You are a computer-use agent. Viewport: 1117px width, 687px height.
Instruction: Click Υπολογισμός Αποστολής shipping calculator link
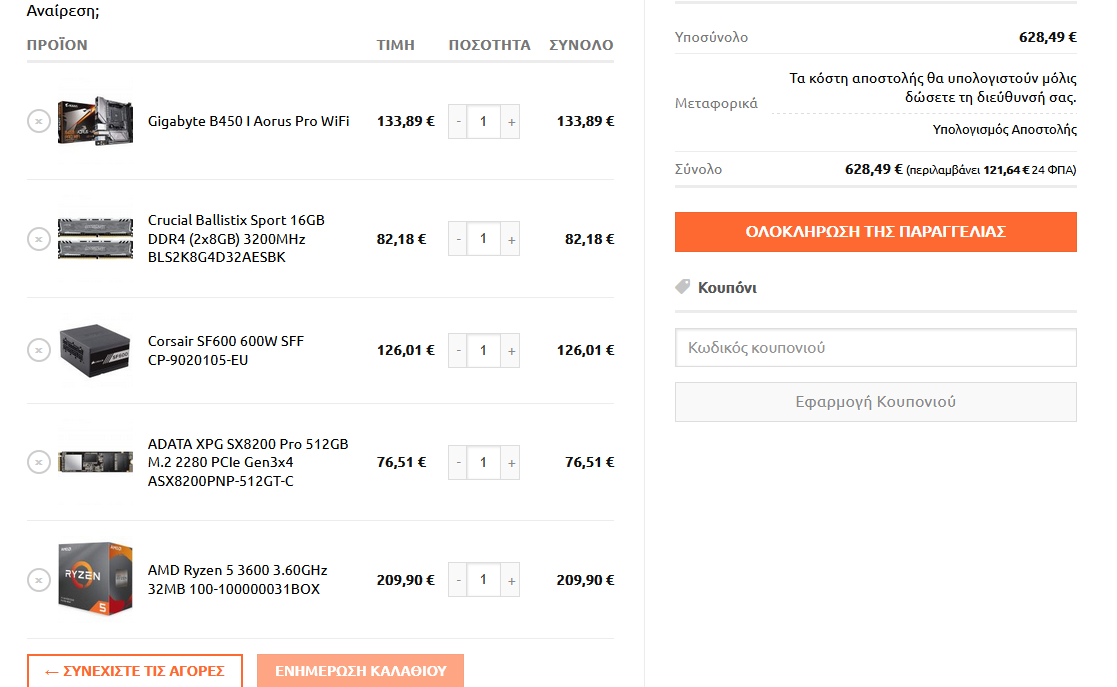1004,130
